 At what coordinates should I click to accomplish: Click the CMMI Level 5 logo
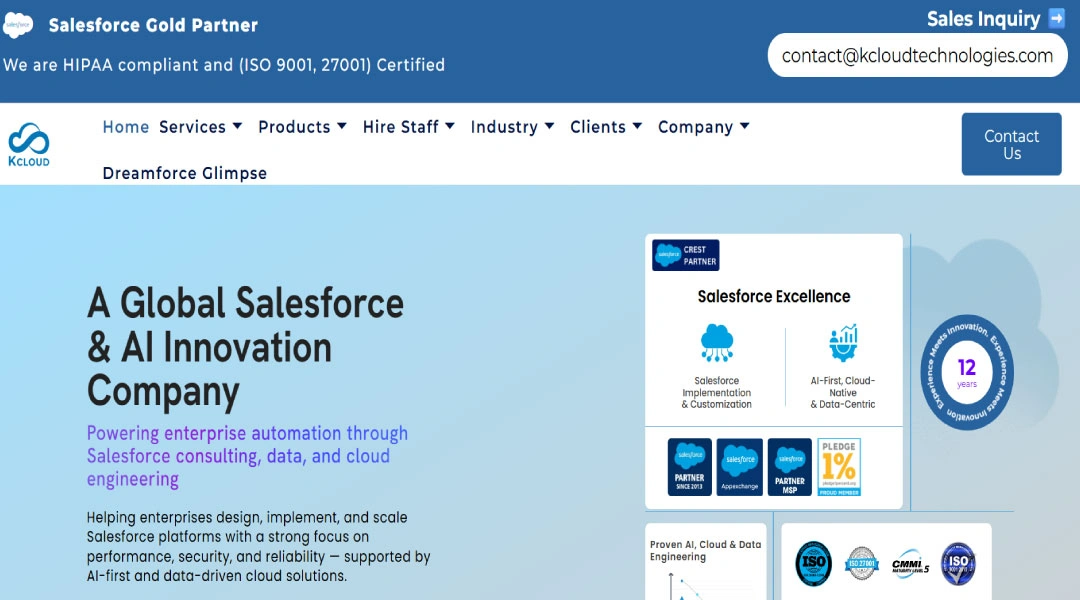point(910,563)
